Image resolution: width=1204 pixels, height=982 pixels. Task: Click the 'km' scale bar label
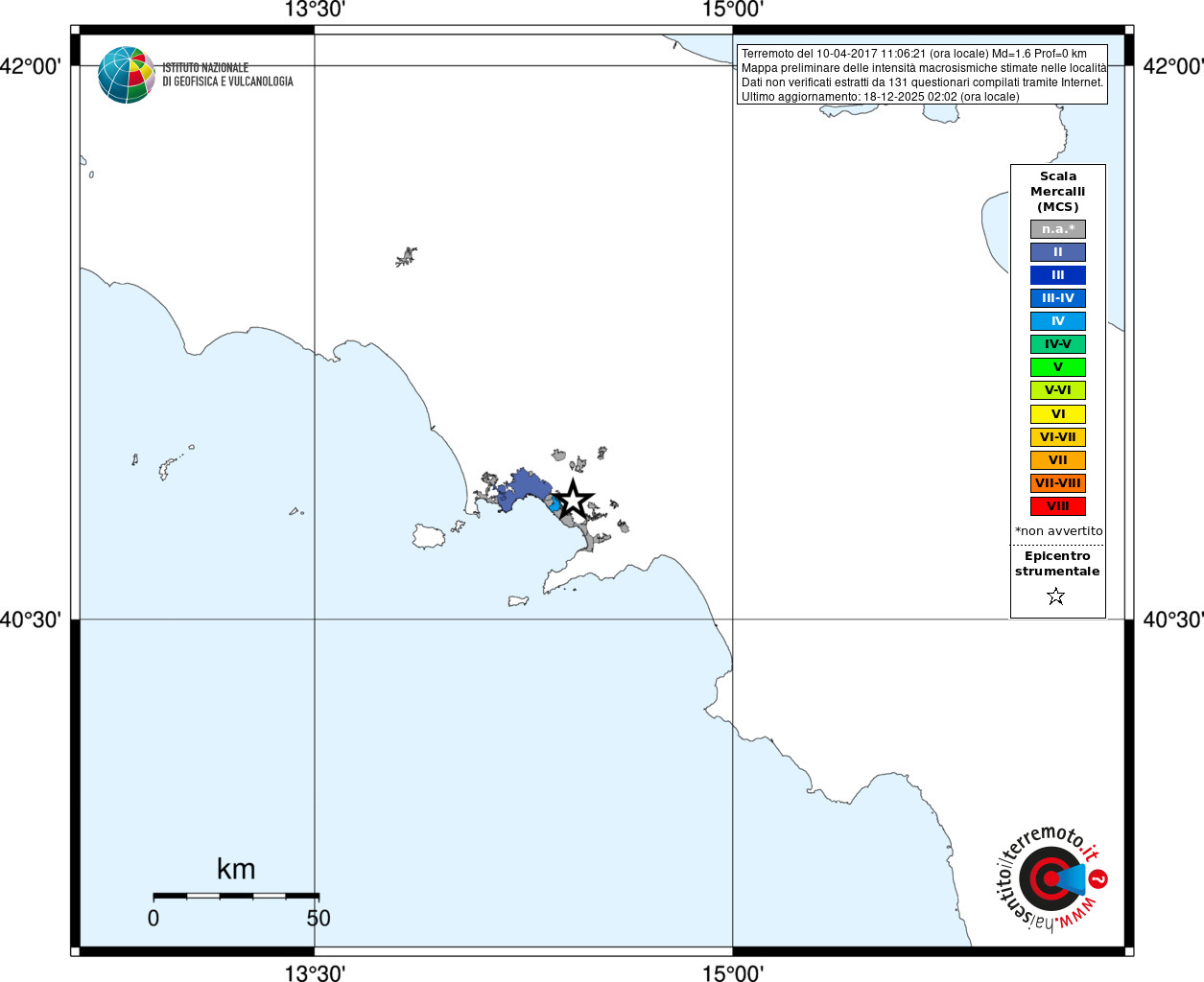coord(236,869)
